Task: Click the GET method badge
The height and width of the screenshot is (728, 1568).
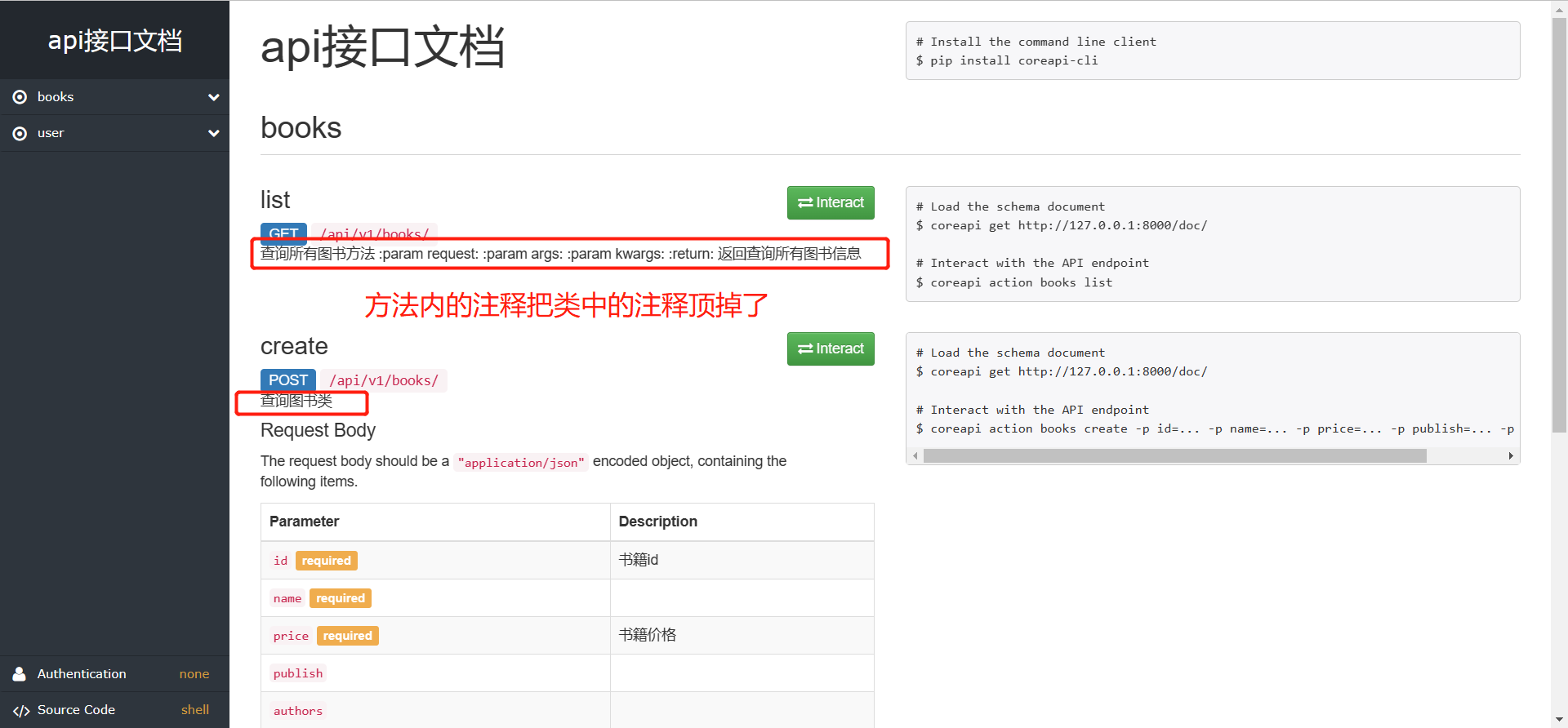Action: click(283, 233)
